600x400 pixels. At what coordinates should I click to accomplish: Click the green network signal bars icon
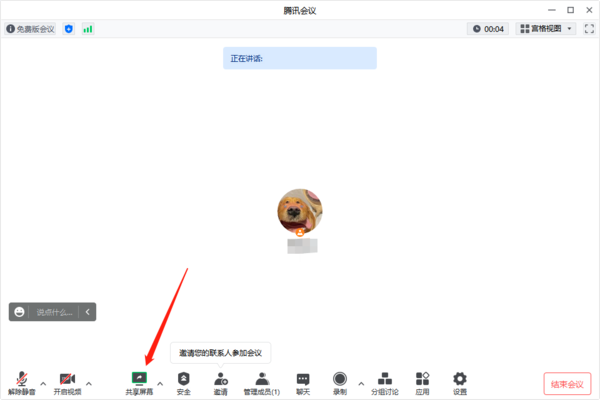tap(88, 29)
